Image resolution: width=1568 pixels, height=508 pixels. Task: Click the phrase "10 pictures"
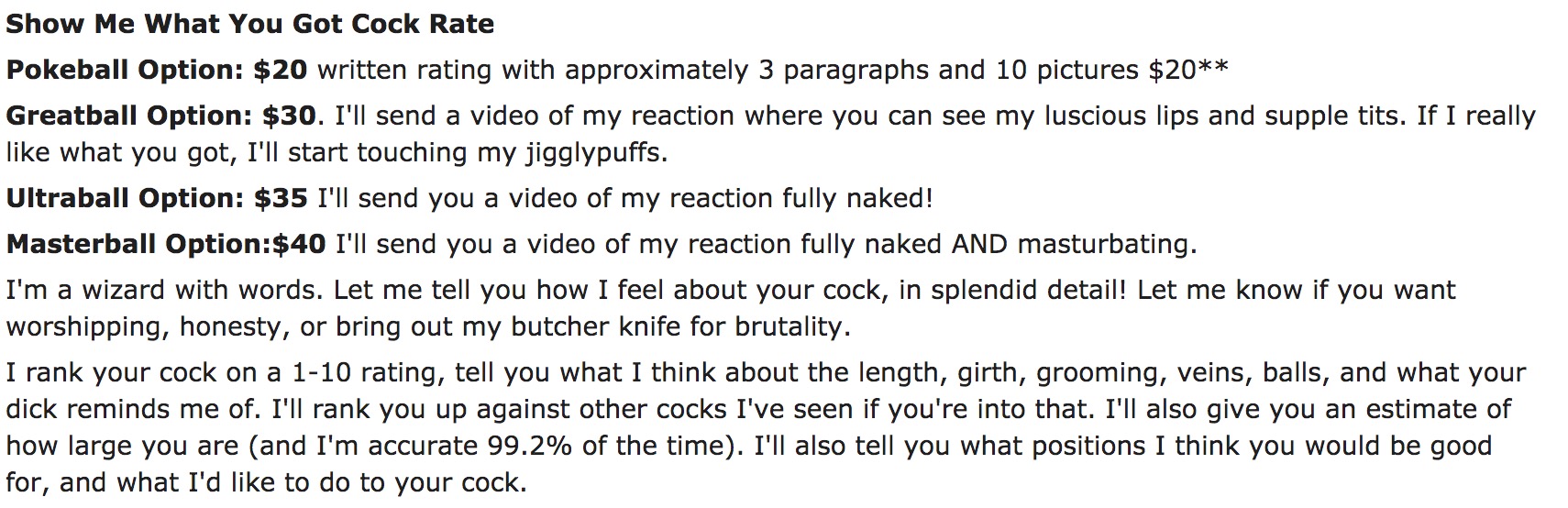[1067, 70]
